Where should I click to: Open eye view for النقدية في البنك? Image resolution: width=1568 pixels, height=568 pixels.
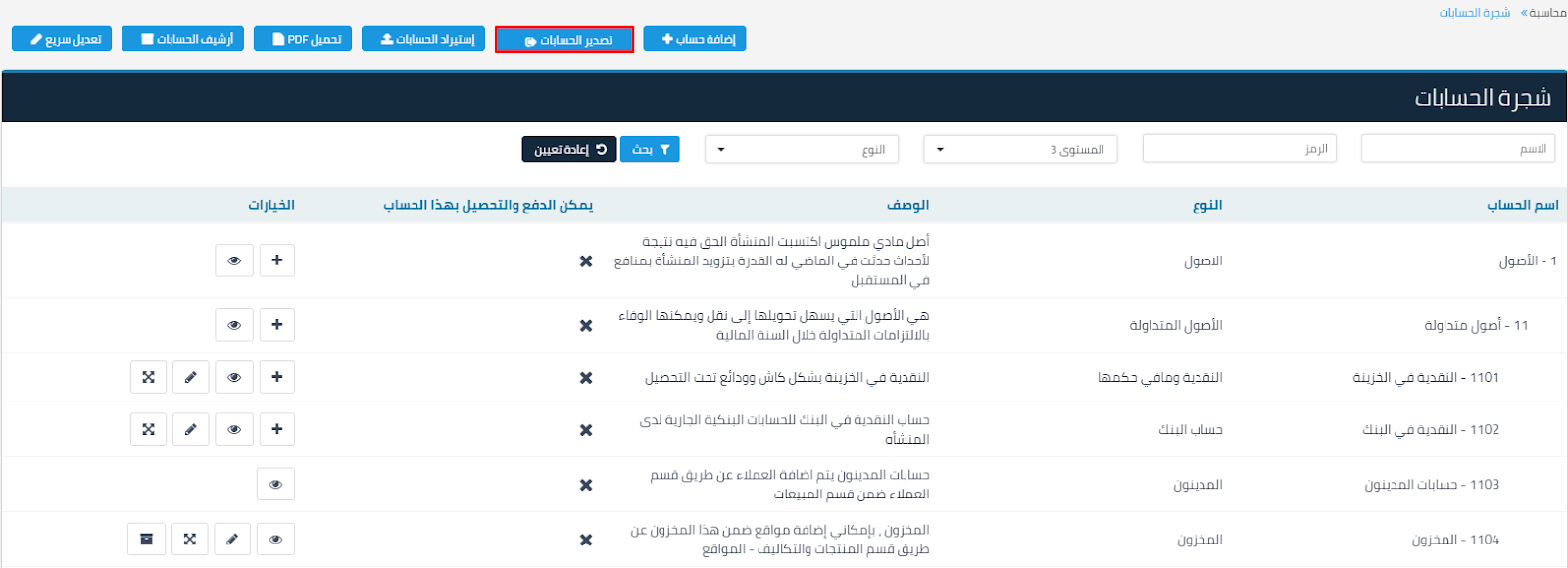click(234, 429)
